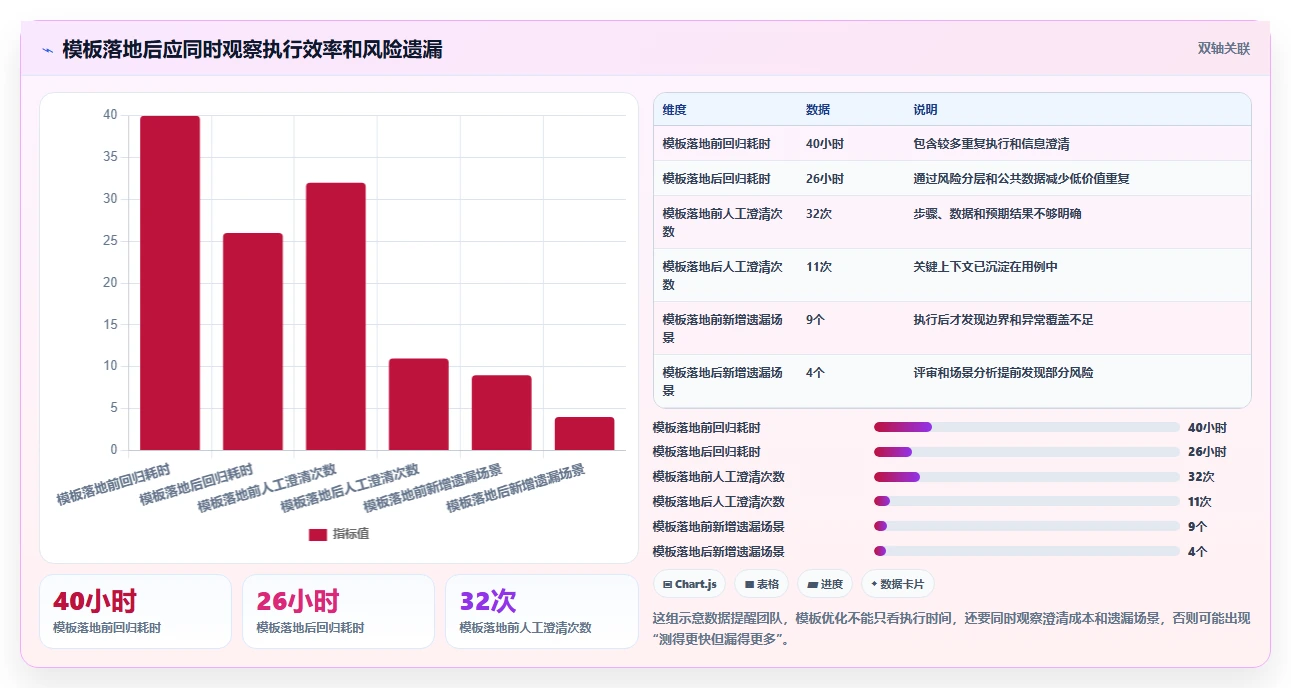Image resolution: width=1291 pixels, height=688 pixels.
Task: Select the 表格 chip
Action: (761, 584)
